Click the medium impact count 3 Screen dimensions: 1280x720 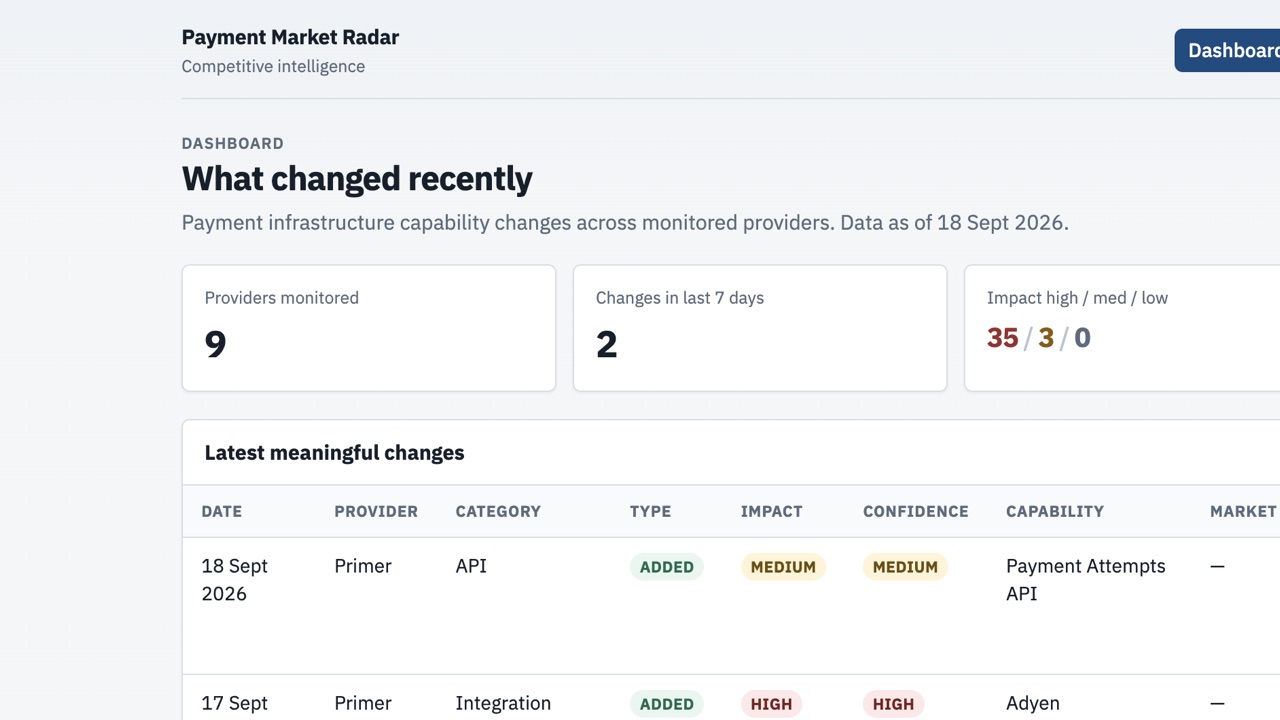(1046, 338)
